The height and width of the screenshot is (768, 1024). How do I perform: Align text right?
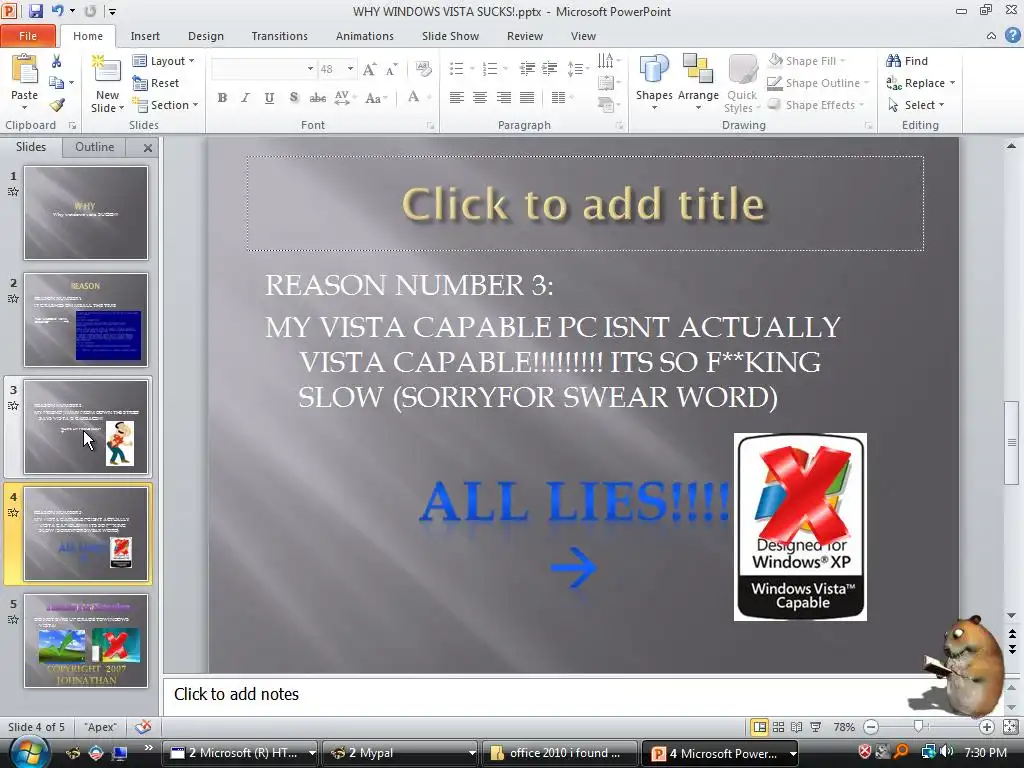click(x=504, y=98)
